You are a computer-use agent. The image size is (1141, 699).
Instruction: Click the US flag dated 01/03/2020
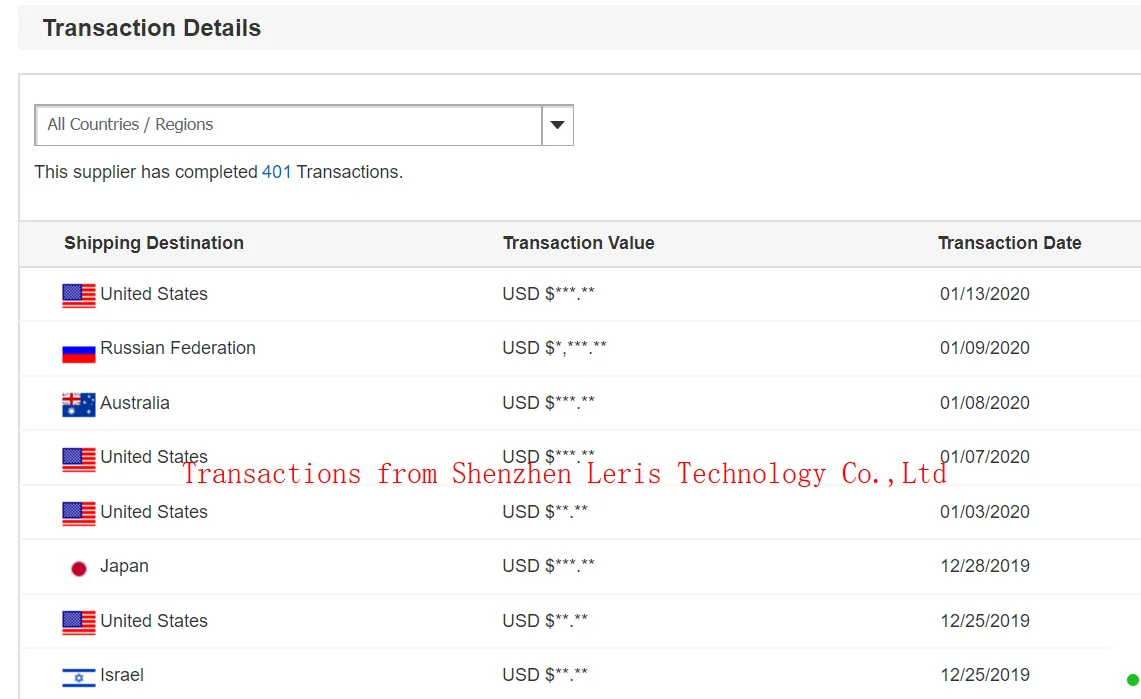click(x=78, y=513)
